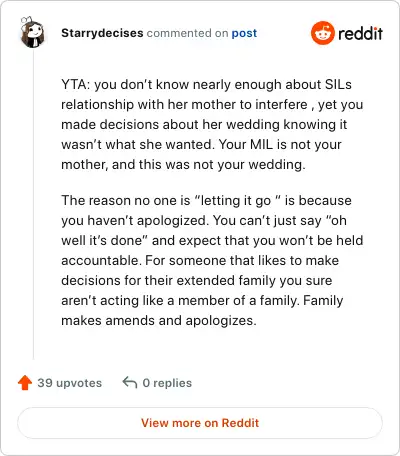This screenshot has width=400, height=456.
Task: Click the reply arrow icon
Action: 130,383
